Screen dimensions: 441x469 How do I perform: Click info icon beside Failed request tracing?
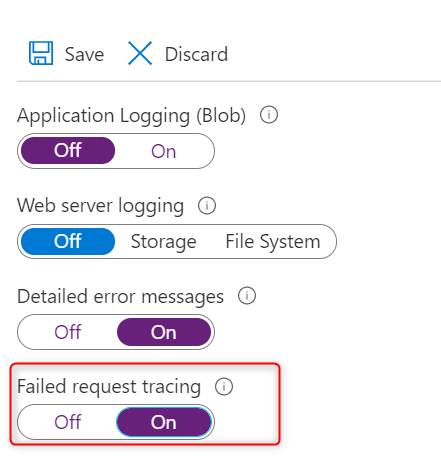coord(224,387)
